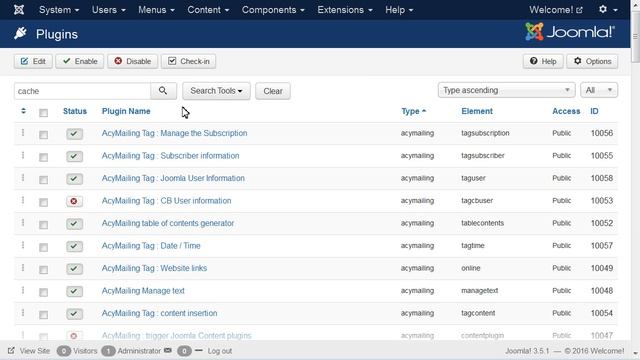Click the Plugins plug icon in header
This screenshot has width=640, height=360.
[20, 33]
